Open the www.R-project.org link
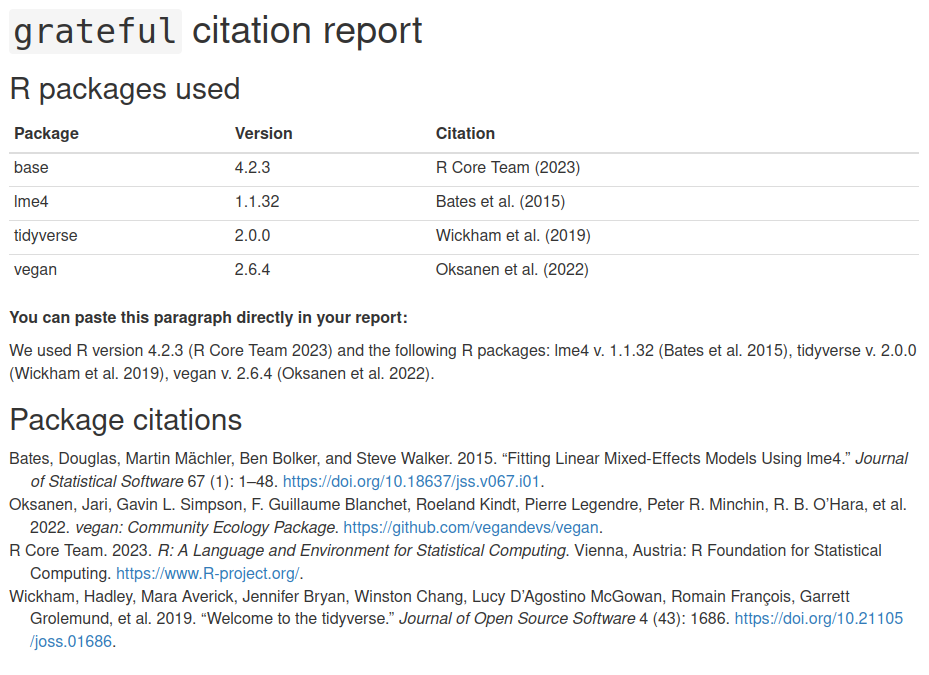Image resolution: width=929 pixels, height=675 pixels. point(207,573)
